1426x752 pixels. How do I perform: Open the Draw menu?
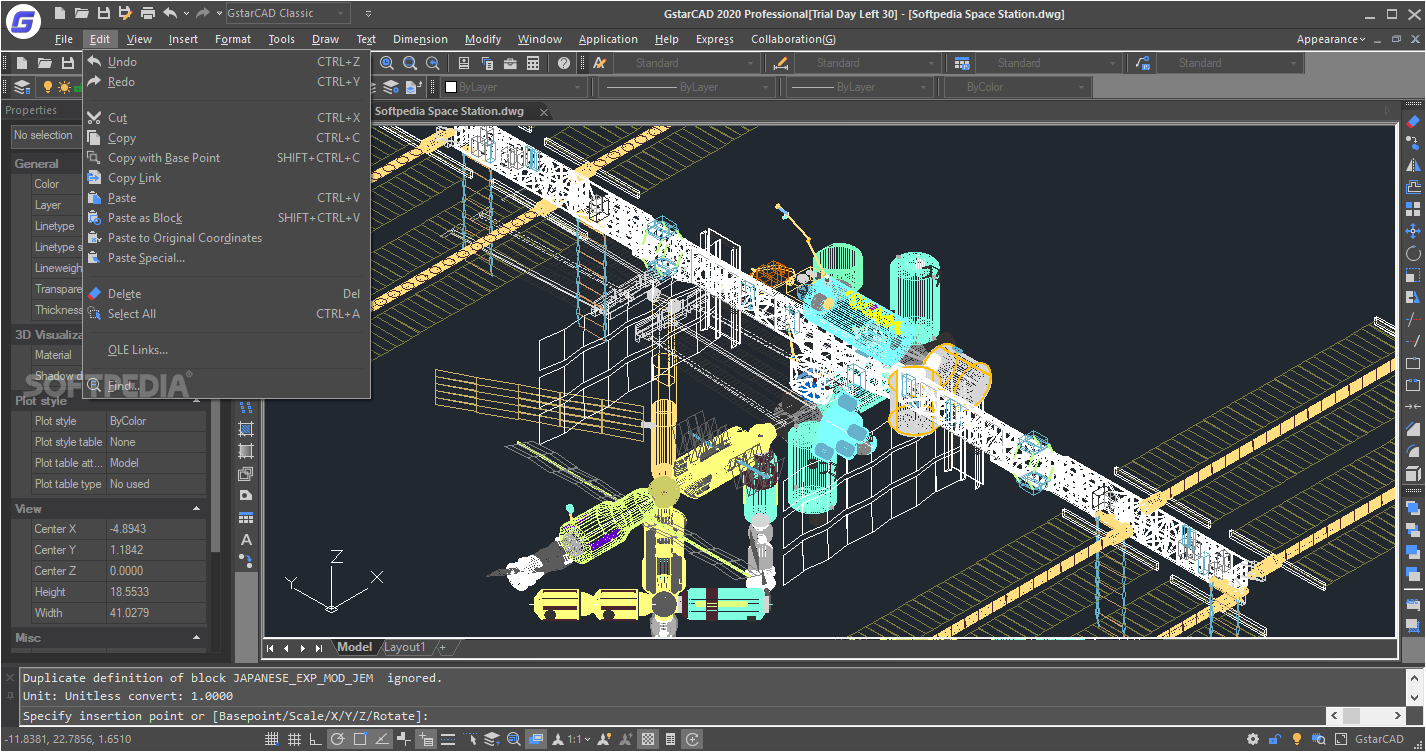[325, 39]
